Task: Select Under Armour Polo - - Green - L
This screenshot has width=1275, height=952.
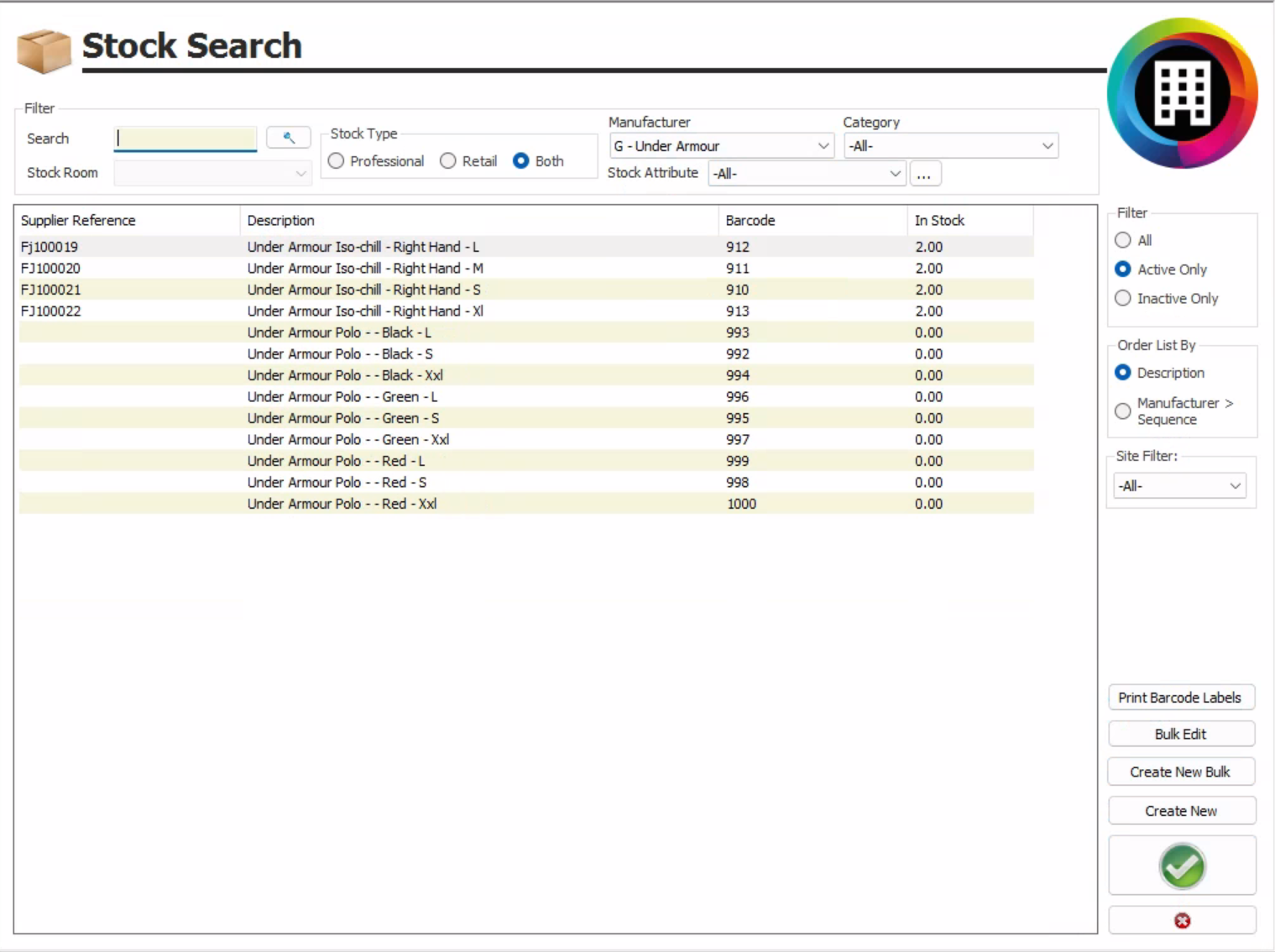Action: point(342,397)
